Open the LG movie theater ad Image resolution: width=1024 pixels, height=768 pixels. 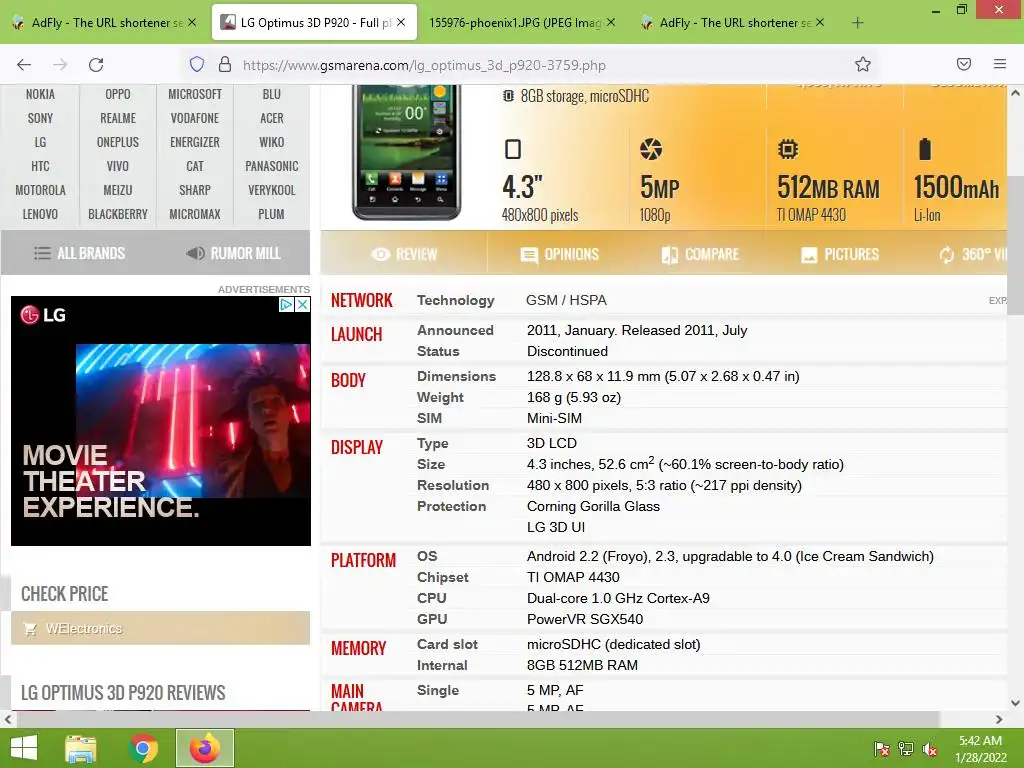coord(161,421)
